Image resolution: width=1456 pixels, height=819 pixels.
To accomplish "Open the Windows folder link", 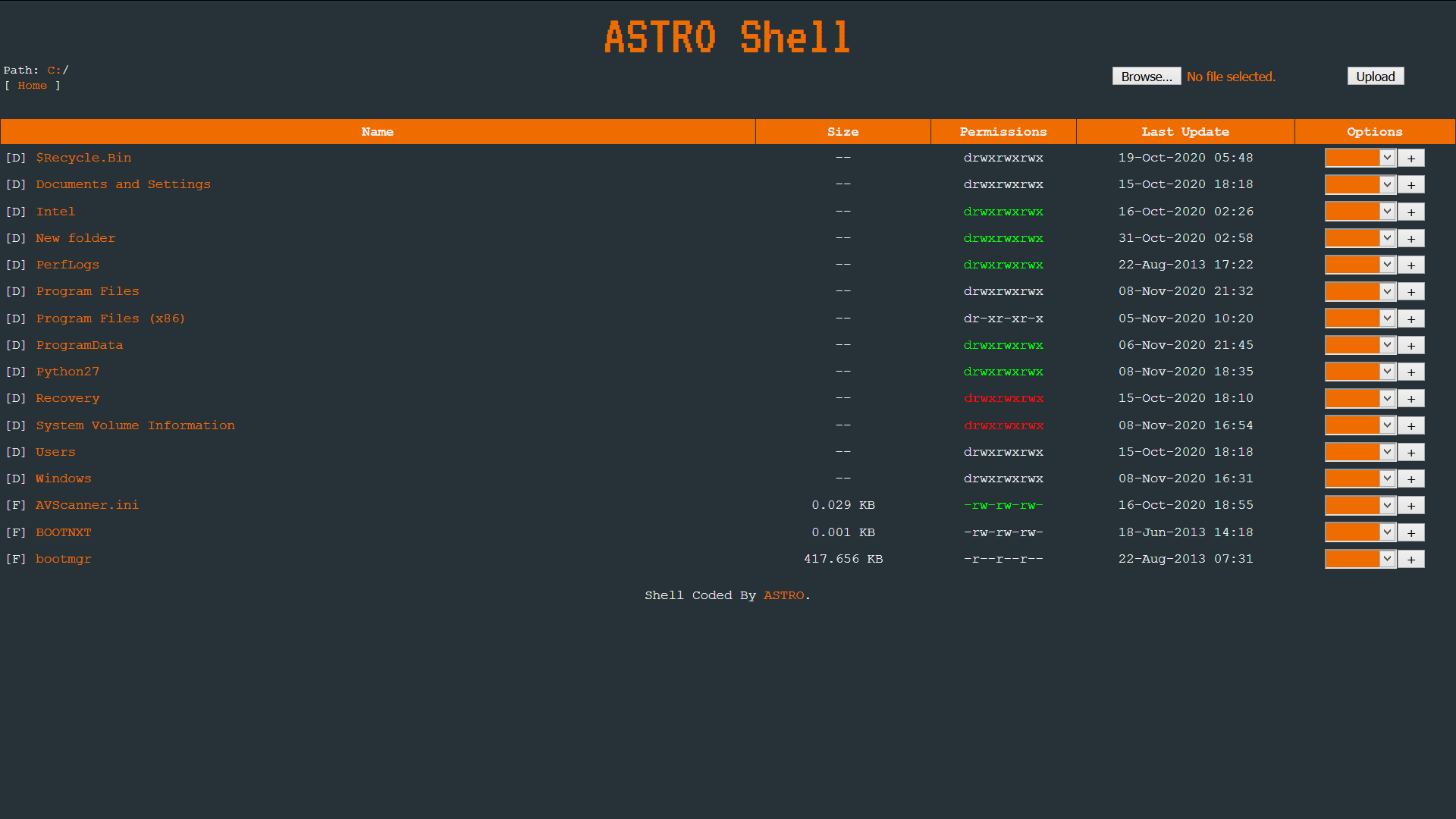I will [x=63, y=479].
